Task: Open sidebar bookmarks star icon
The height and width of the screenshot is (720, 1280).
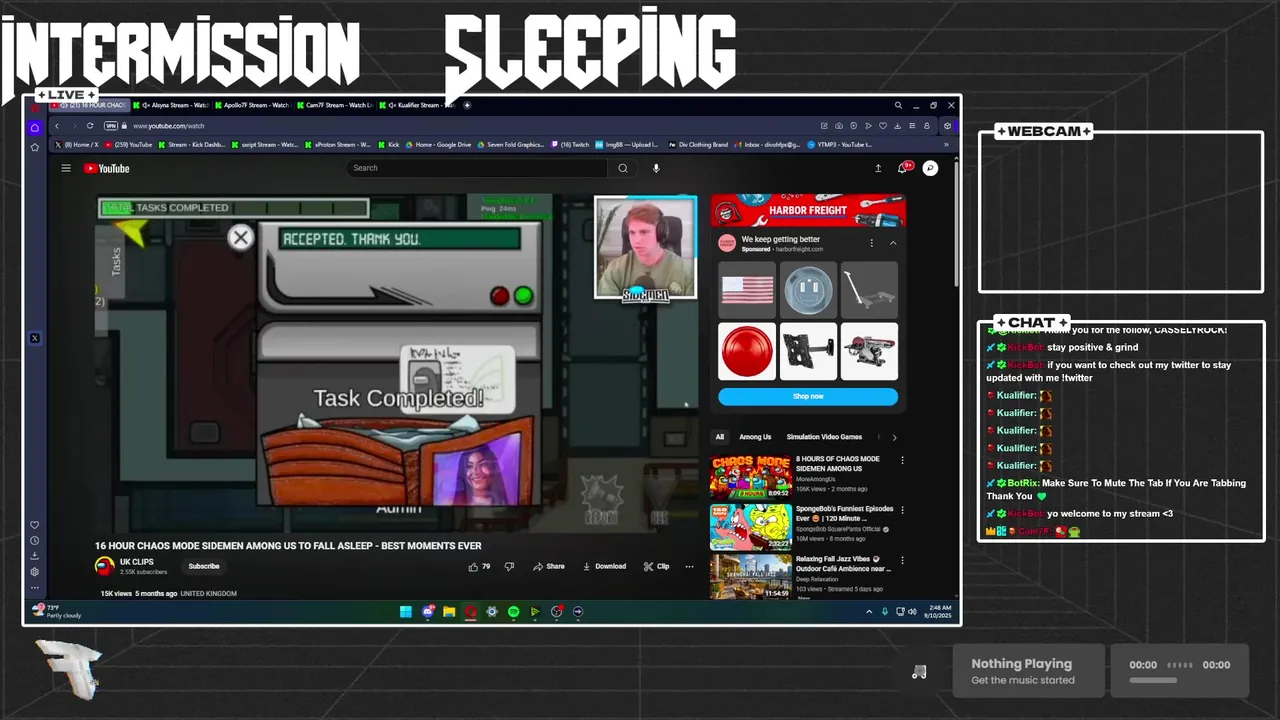Action: 34,147
